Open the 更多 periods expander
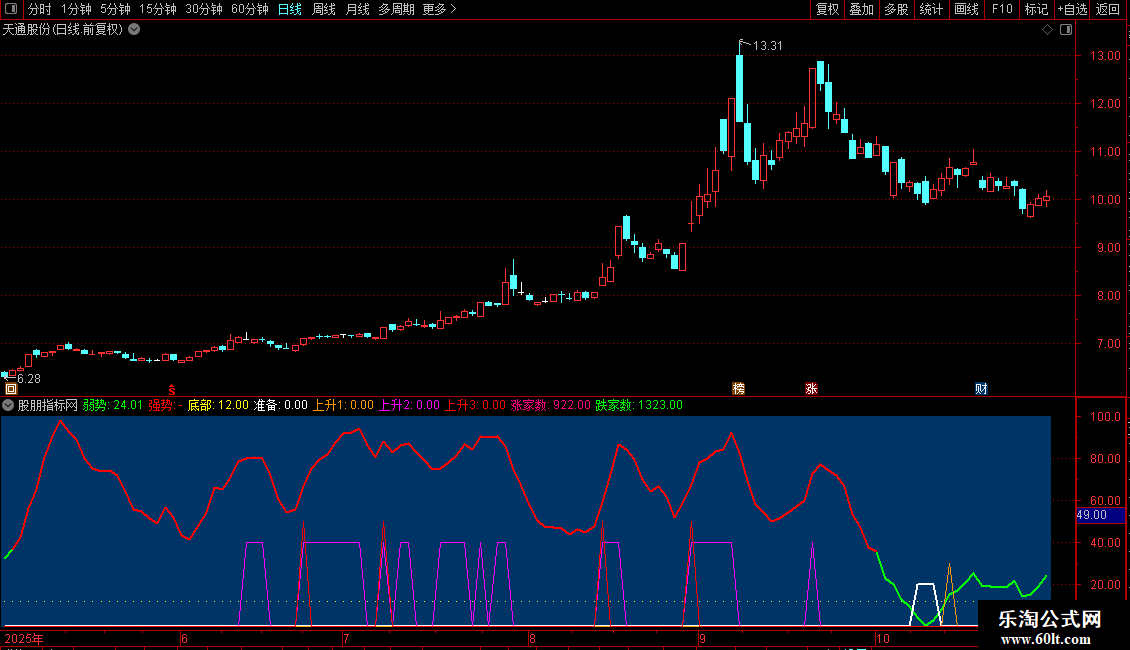 coord(439,10)
